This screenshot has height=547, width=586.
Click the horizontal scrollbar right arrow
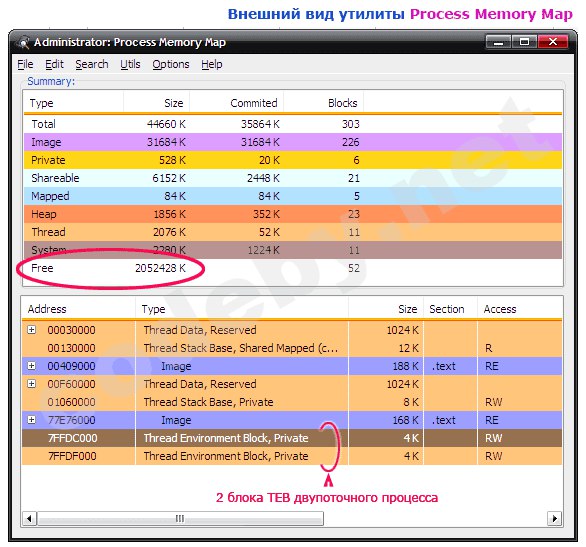[555, 518]
